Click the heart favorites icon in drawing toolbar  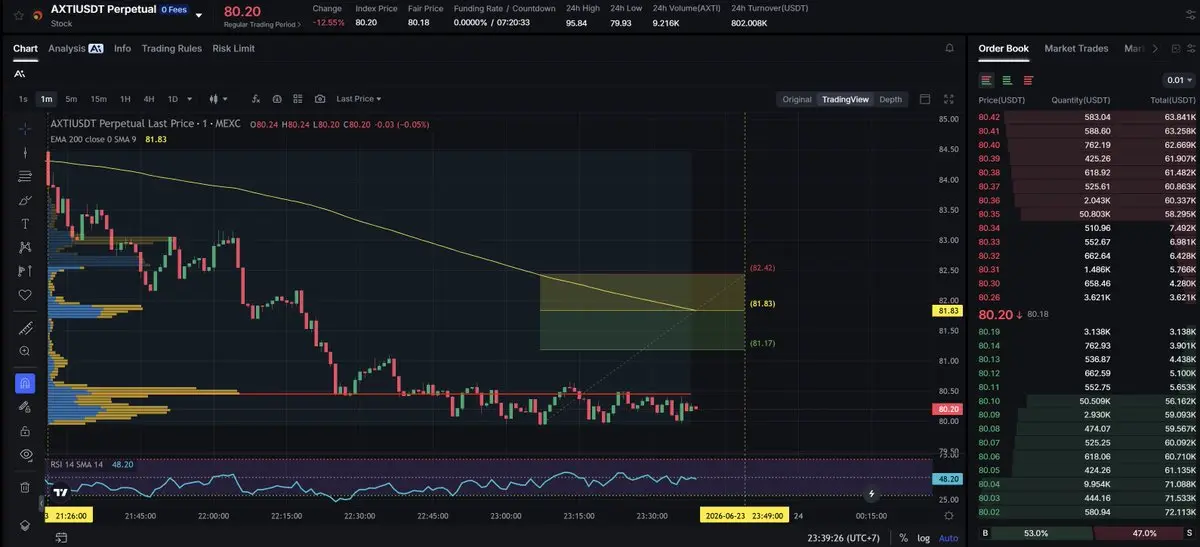coord(25,295)
